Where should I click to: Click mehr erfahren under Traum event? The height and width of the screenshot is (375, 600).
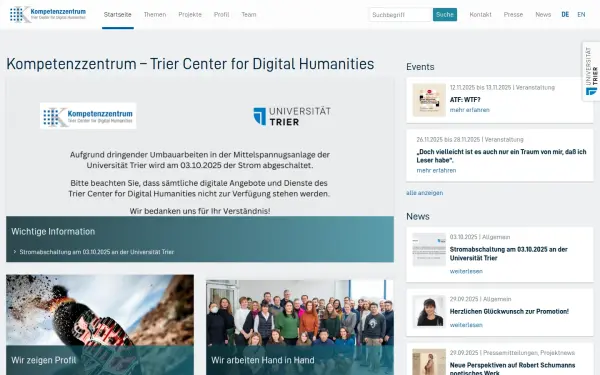pos(436,170)
